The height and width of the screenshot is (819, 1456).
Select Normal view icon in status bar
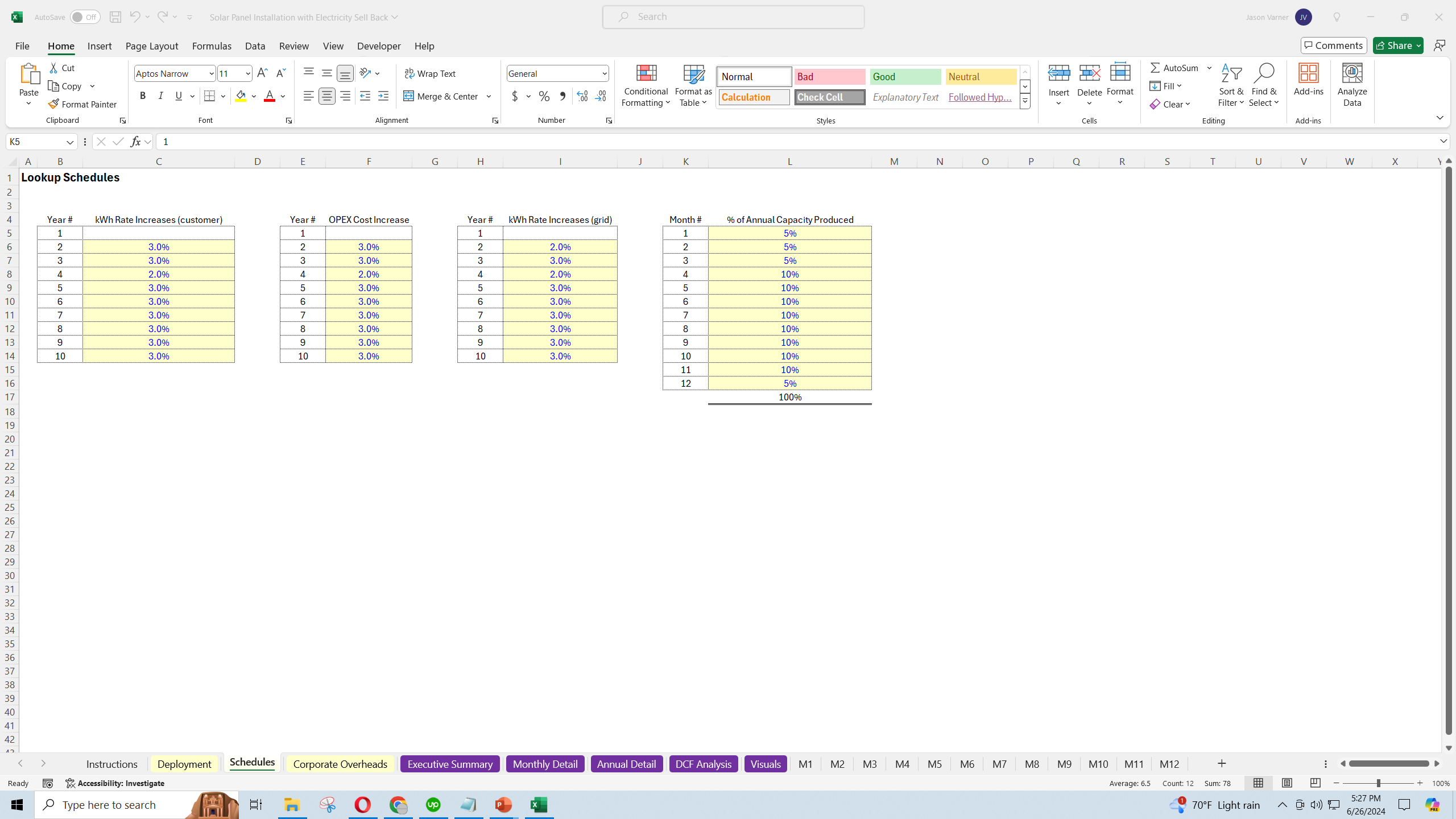point(1258,783)
